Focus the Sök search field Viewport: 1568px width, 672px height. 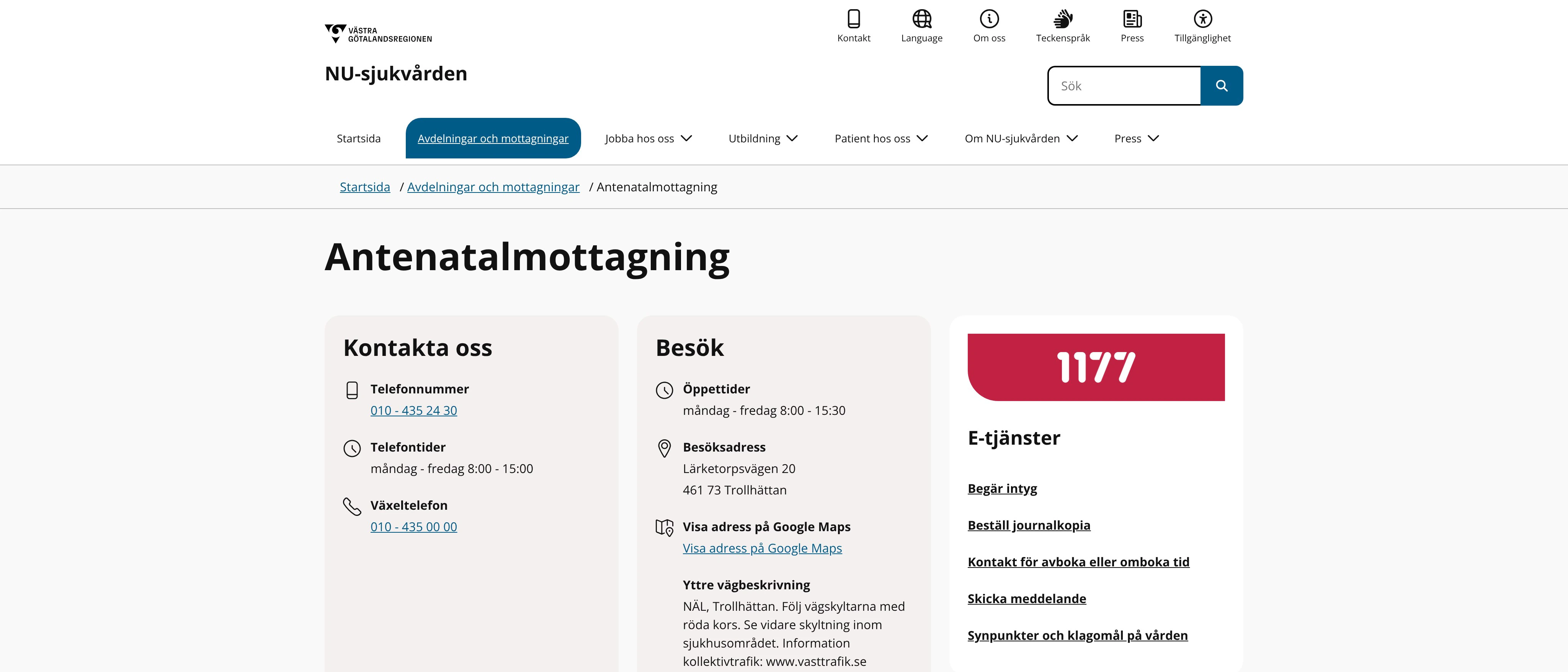tap(1124, 86)
